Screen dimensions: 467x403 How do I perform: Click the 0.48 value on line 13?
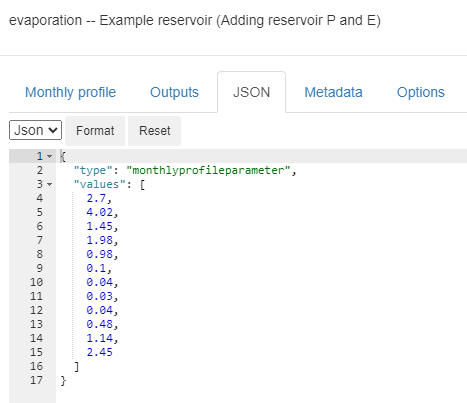99,324
